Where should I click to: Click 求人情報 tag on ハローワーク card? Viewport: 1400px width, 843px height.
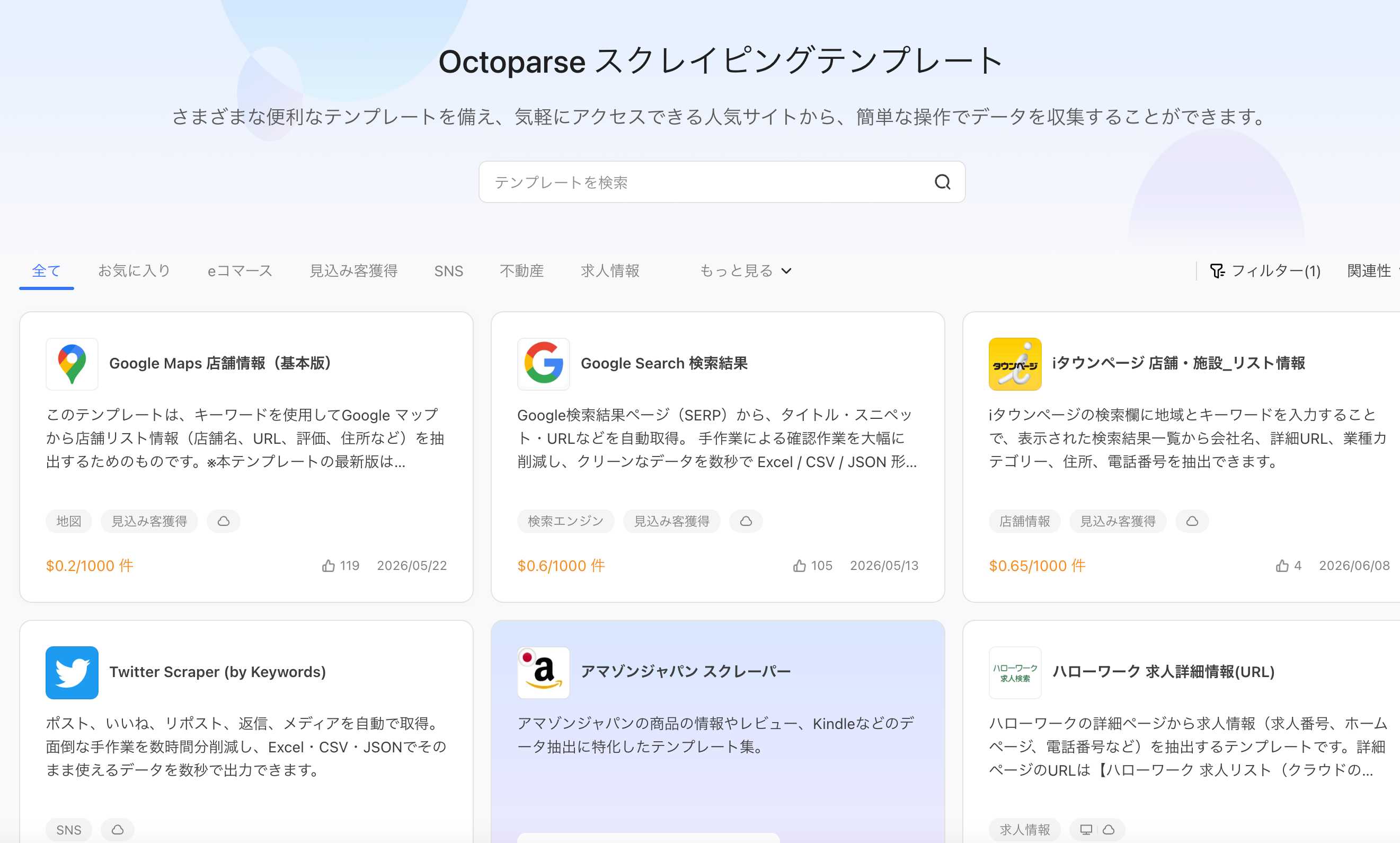1025,829
